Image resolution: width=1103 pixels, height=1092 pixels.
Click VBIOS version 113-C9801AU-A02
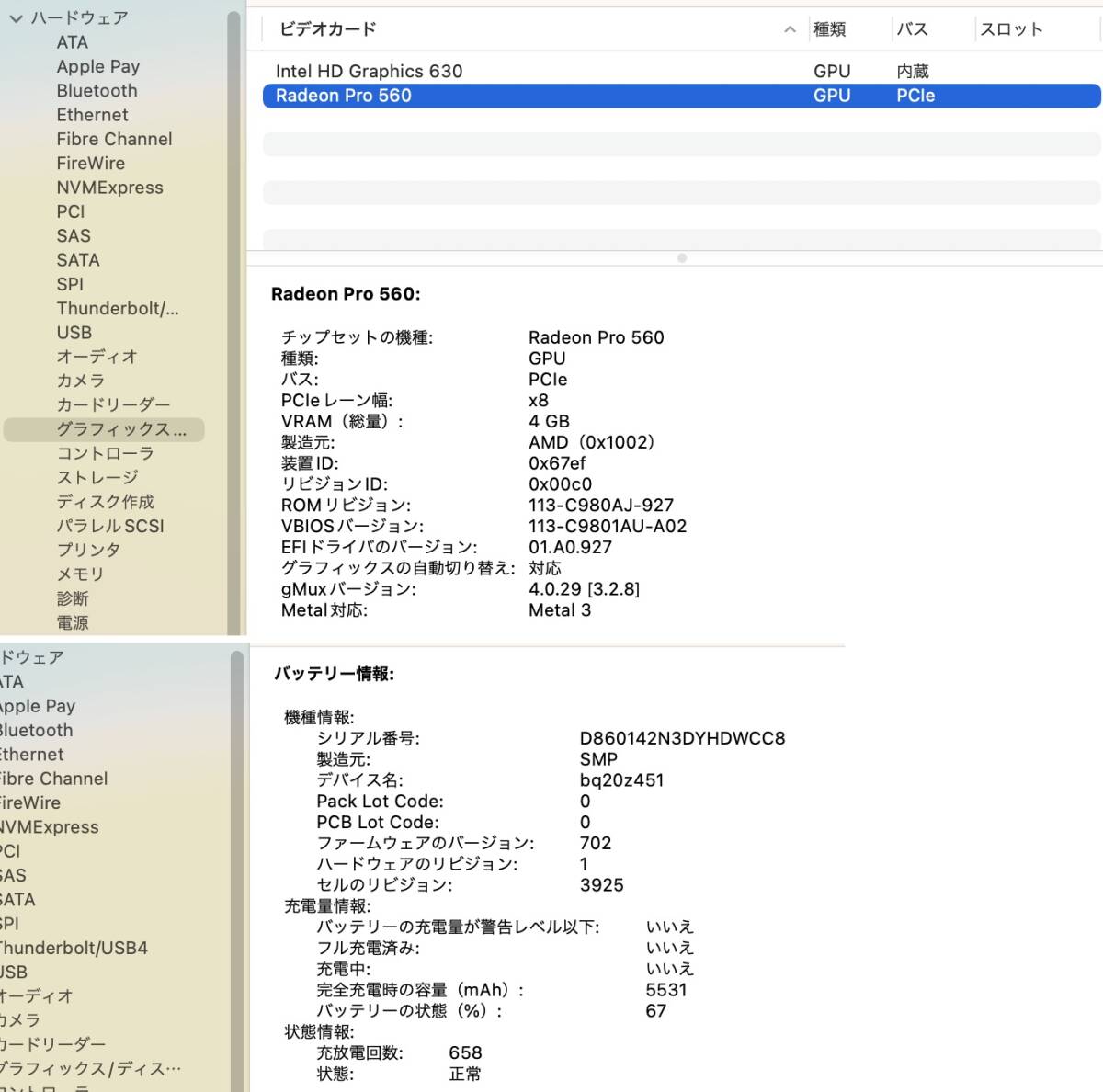coord(608,527)
